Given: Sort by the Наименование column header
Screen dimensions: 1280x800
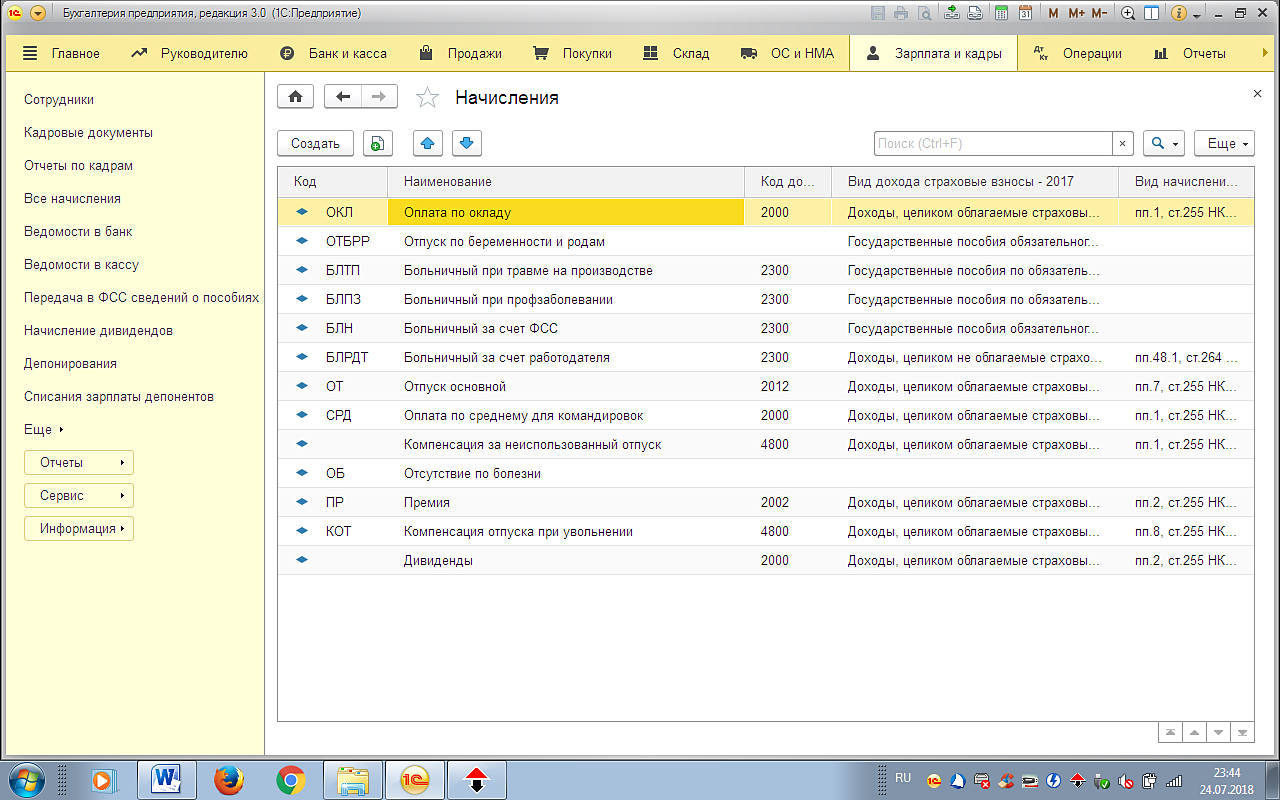Looking at the screenshot, I should coord(565,181).
